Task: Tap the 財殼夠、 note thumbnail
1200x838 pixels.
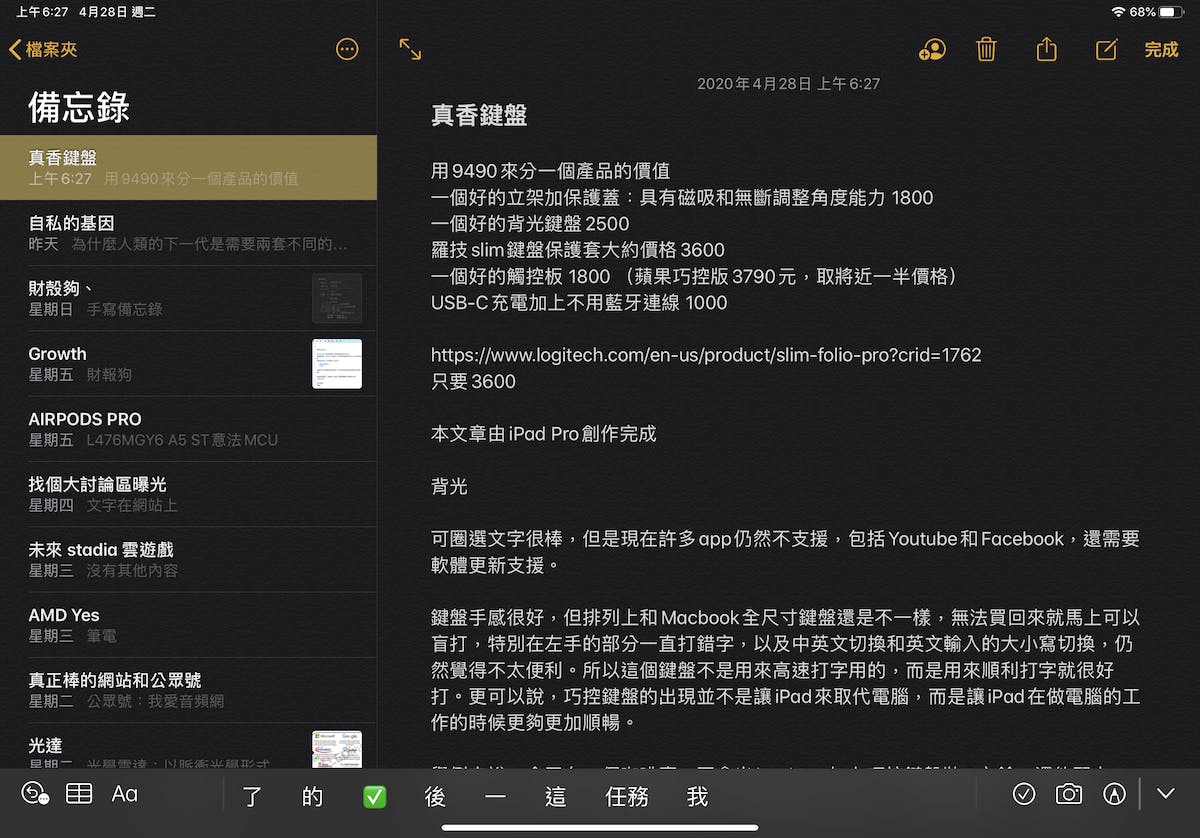Action: [337, 298]
